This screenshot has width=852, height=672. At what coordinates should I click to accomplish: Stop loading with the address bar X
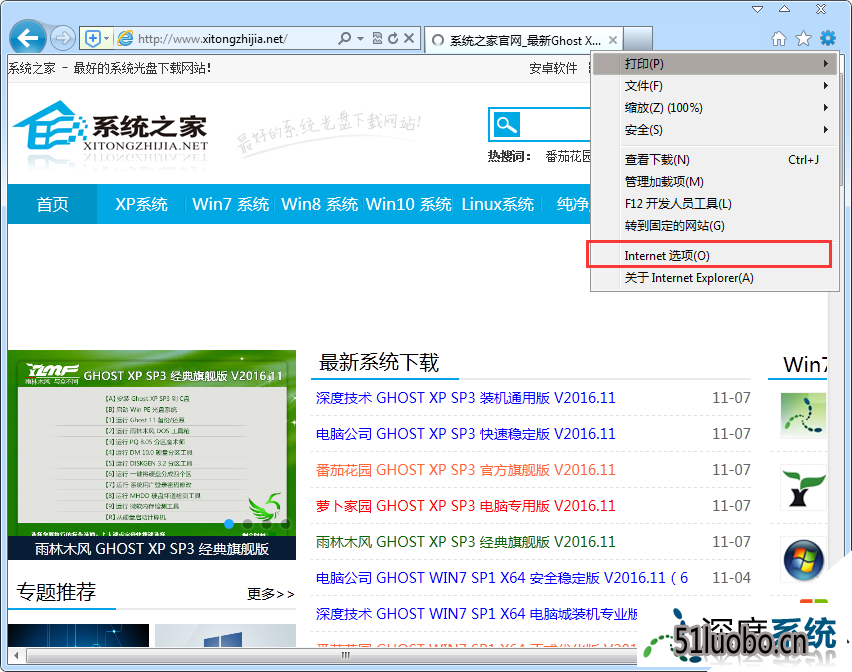(409, 38)
